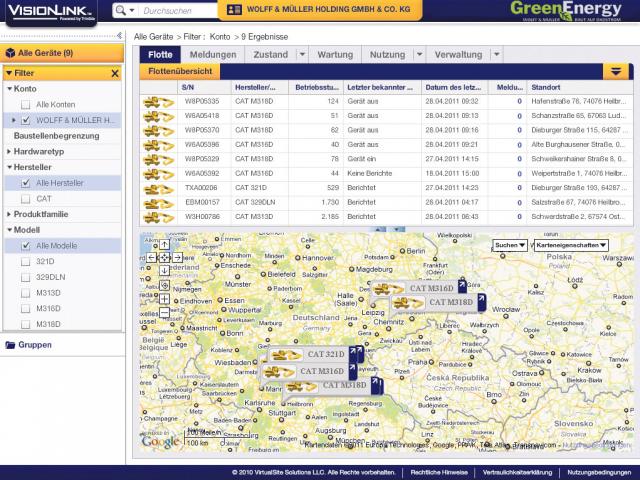Open the Karteneigenschaften dropdown
Viewport: 640px width, 480px height.
pos(571,245)
